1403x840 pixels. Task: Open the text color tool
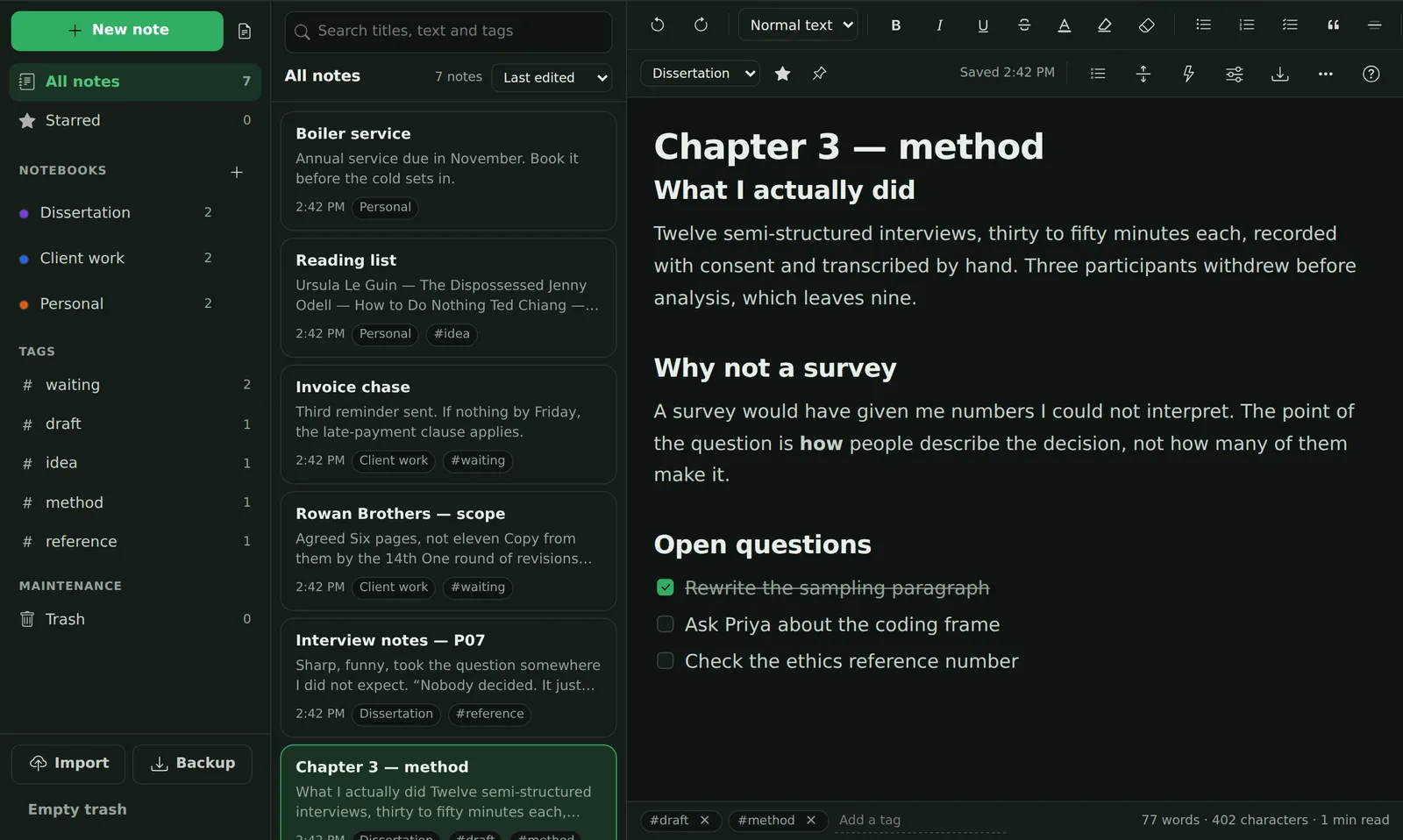(x=1065, y=25)
